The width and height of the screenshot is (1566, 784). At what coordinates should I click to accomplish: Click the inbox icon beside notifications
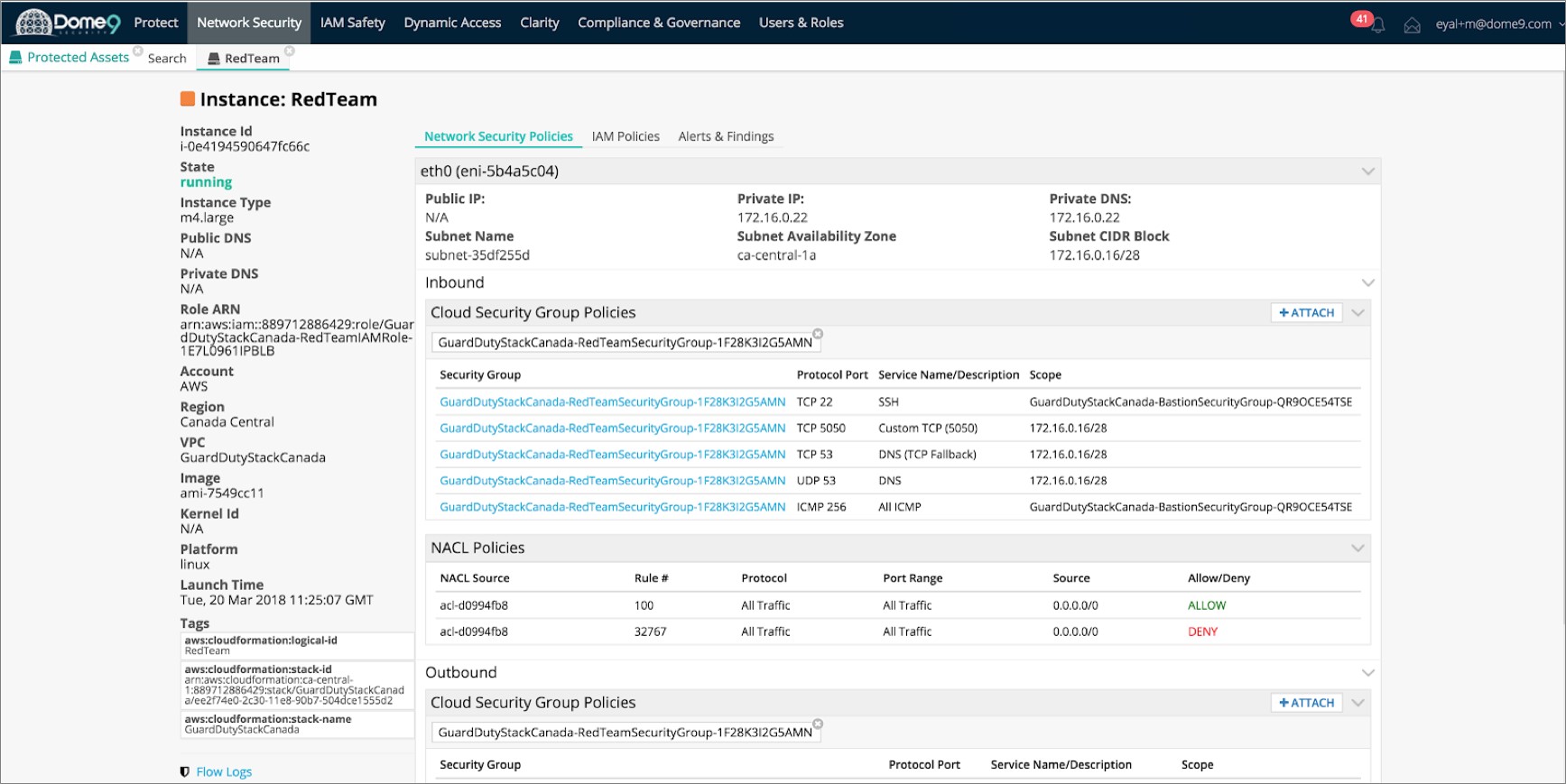click(x=1413, y=26)
